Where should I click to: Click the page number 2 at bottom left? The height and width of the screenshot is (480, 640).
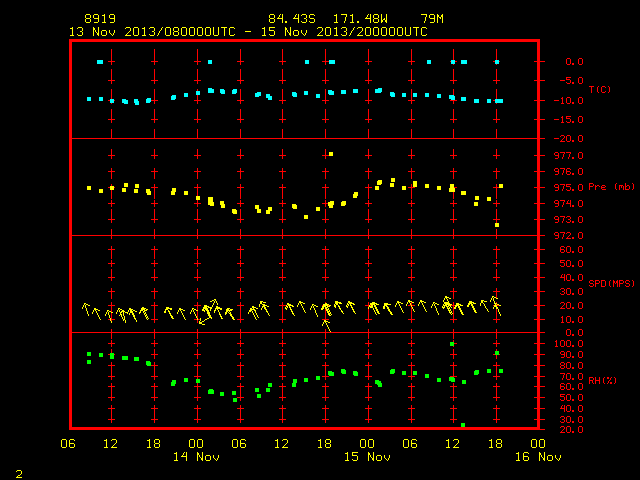coord(19,474)
